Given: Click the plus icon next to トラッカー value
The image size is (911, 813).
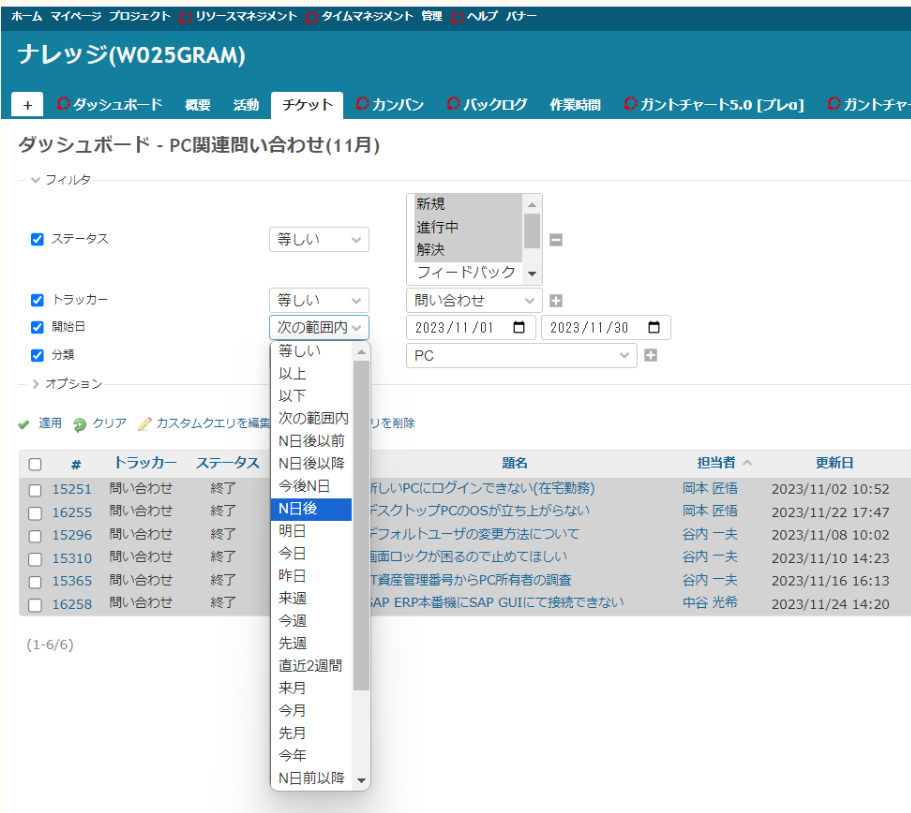Looking at the screenshot, I should click(x=556, y=301).
